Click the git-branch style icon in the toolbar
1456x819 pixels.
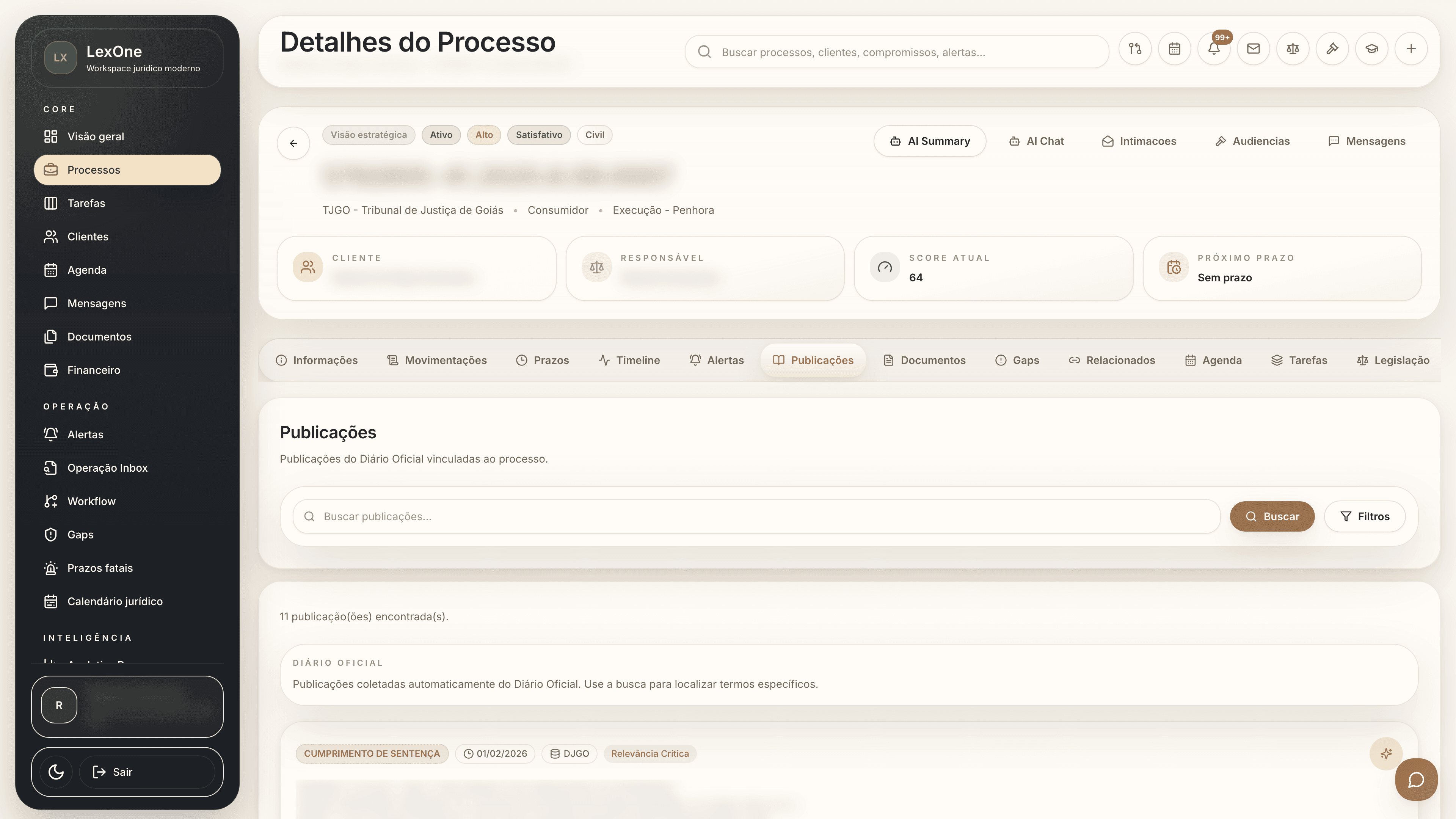(x=1135, y=49)
